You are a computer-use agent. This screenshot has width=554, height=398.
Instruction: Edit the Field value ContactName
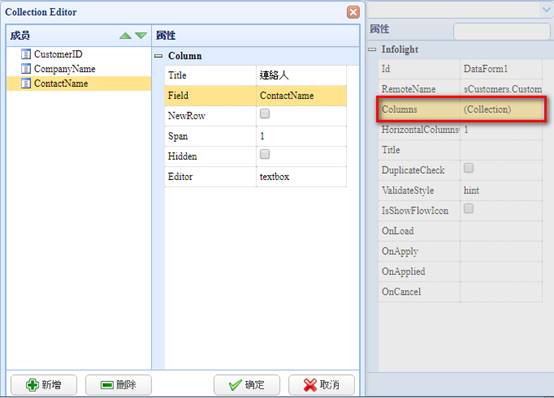(301, 95)
